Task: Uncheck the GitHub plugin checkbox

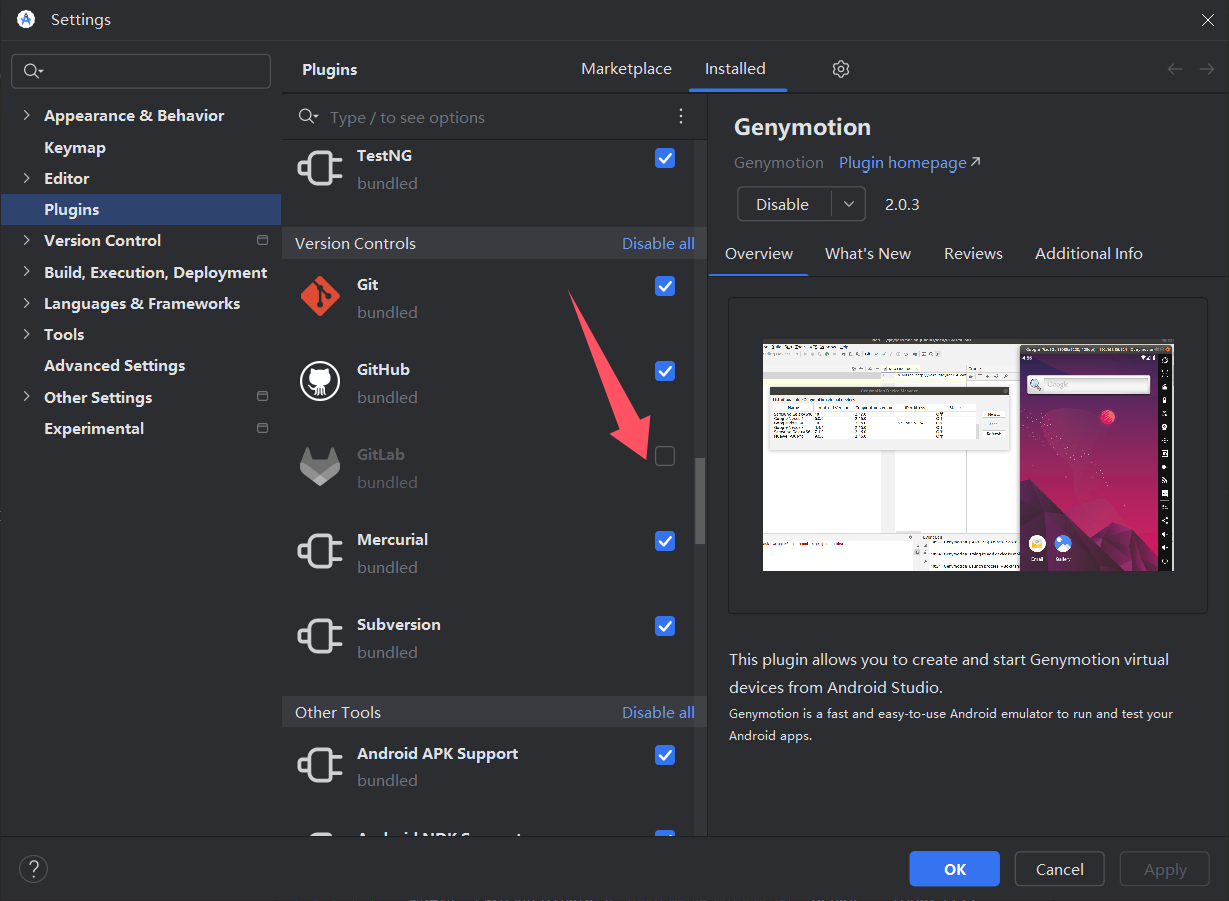Action: [665, 371]
